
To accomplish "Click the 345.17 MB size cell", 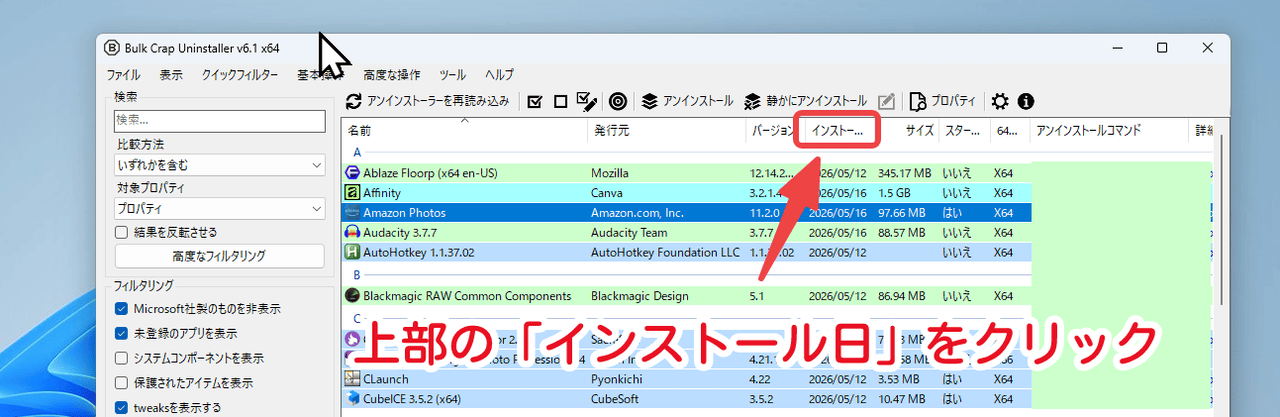I will pyautogui.click(x=903, y=173).
